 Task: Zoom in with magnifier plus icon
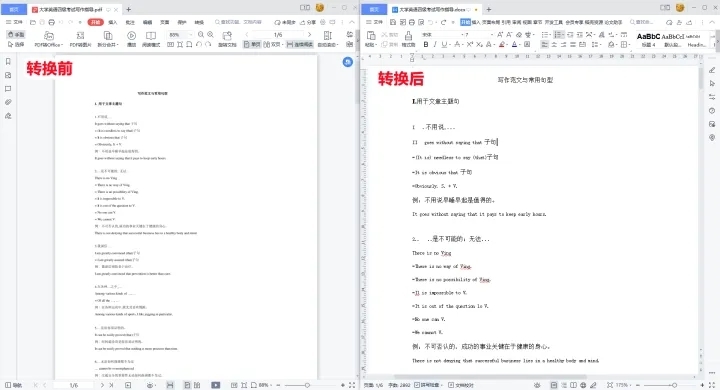(x=210, y=35)
